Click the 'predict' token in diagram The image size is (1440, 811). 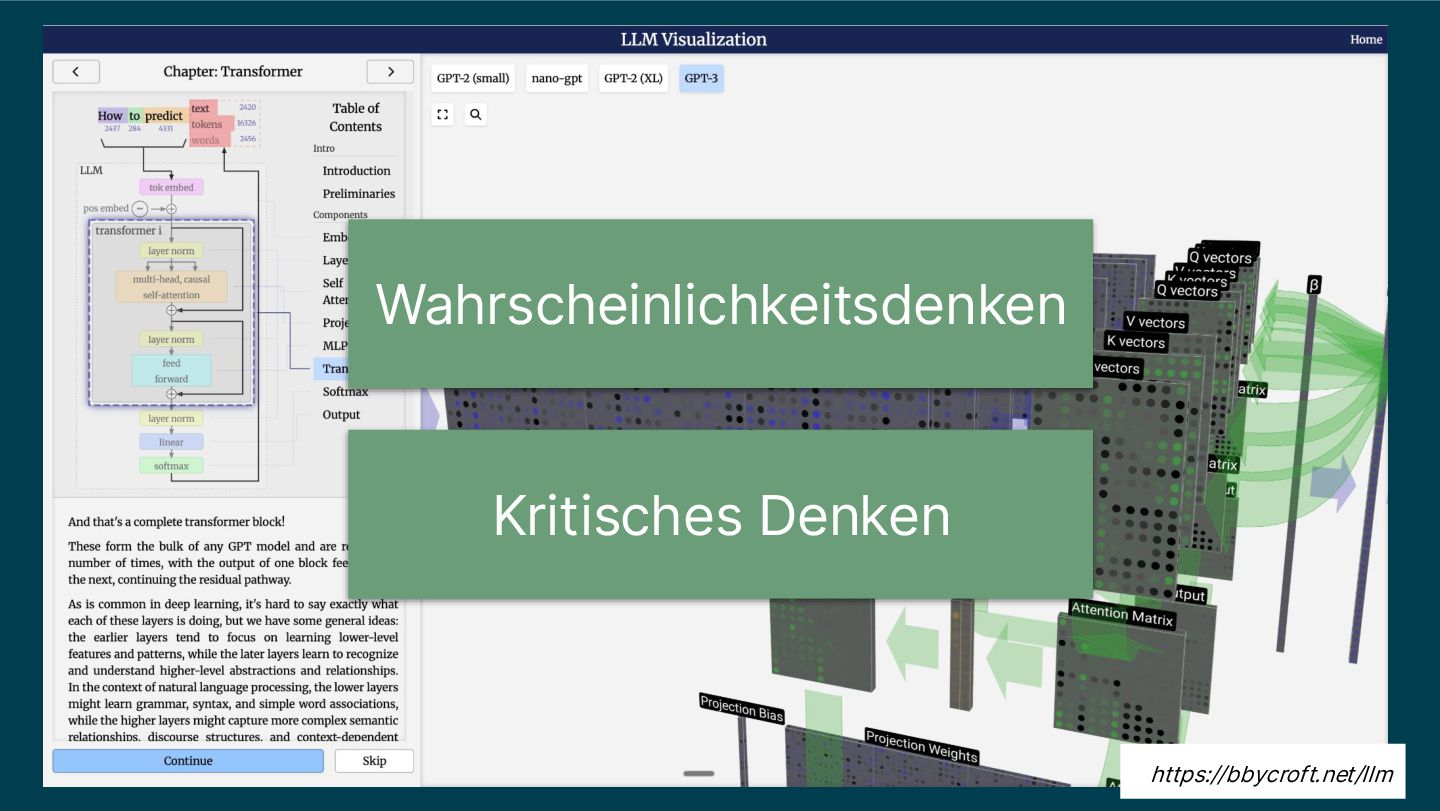(164, 116)
